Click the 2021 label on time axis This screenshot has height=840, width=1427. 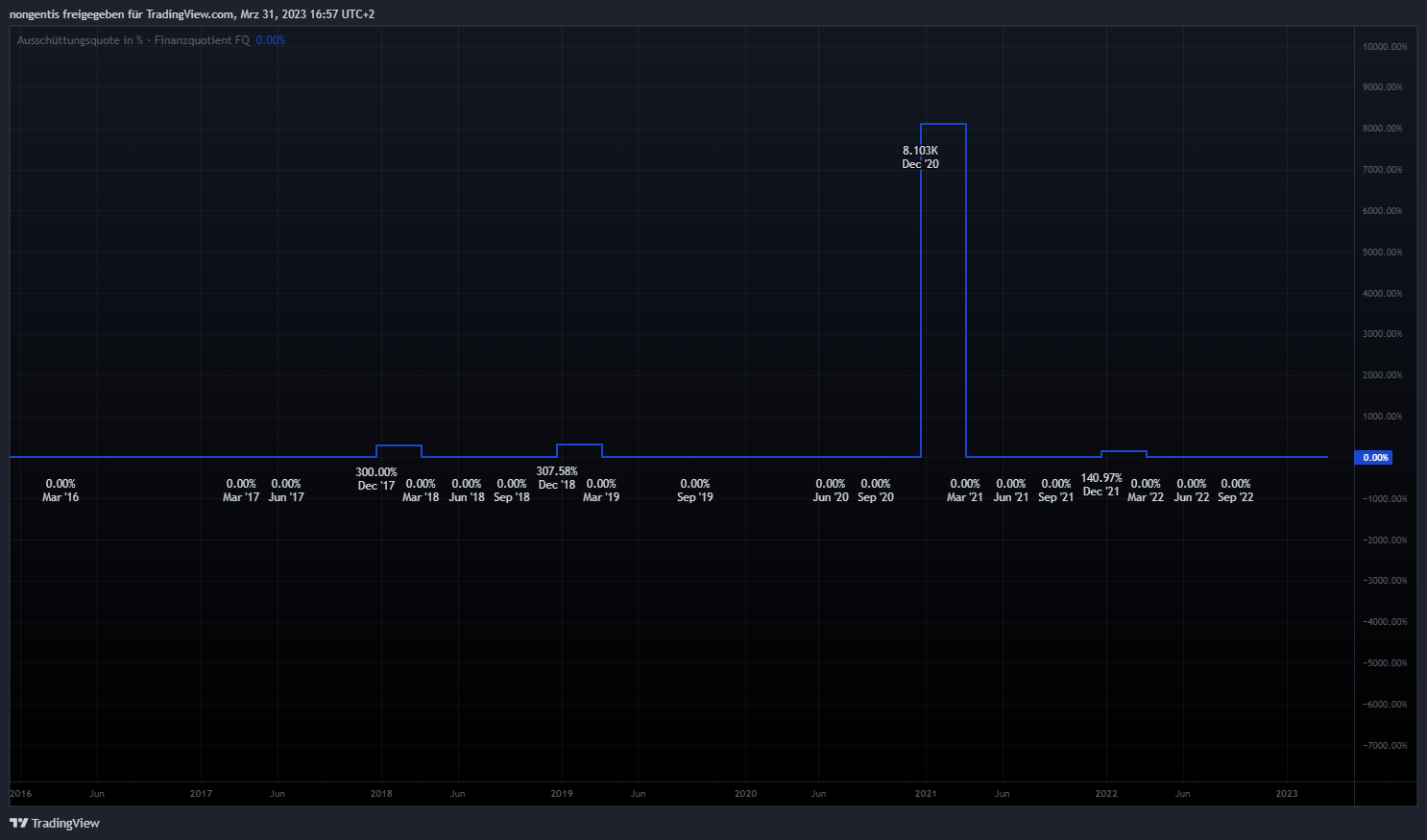[926, 794]
